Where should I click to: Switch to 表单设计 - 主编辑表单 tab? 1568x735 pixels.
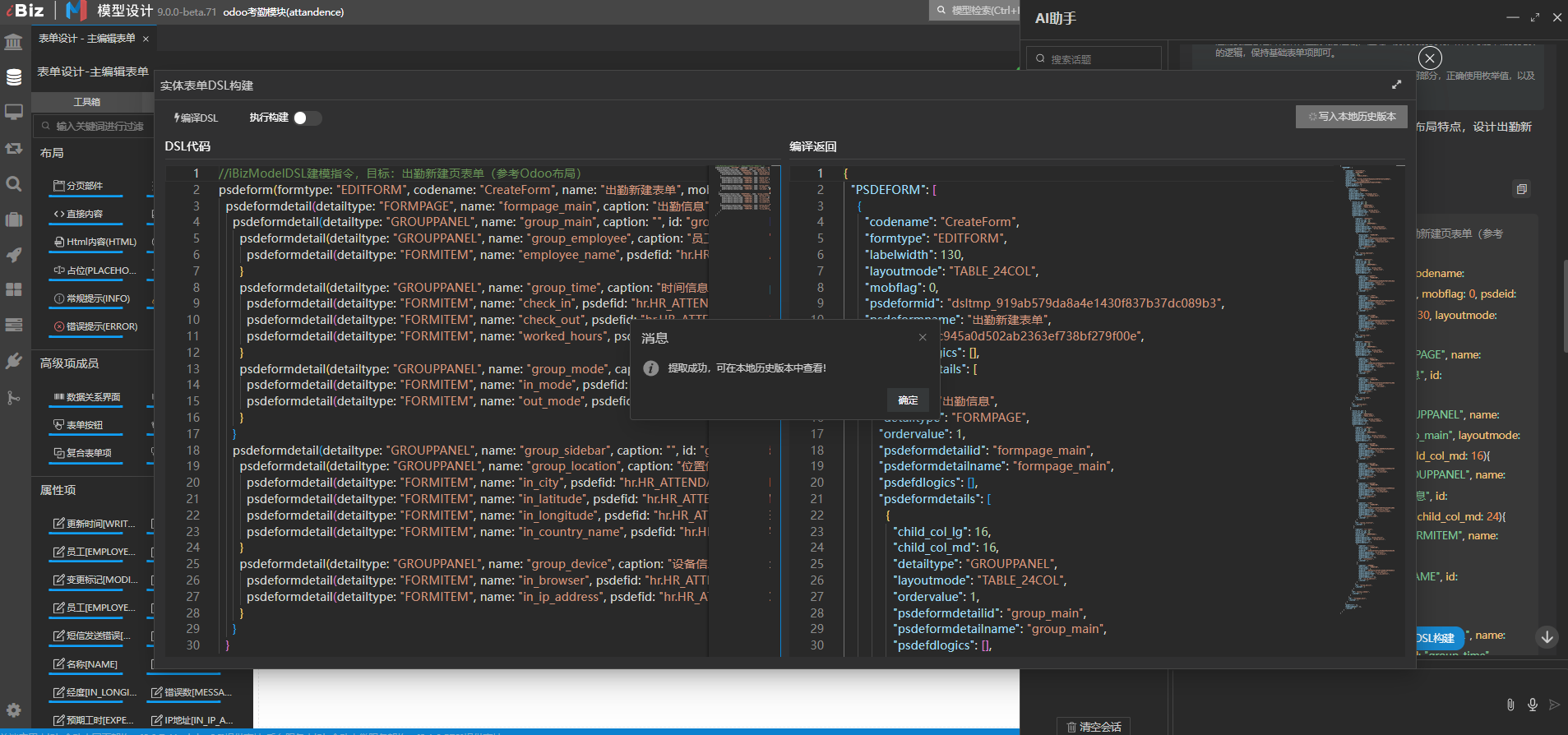pyautogui.click(x=87, y=39)
